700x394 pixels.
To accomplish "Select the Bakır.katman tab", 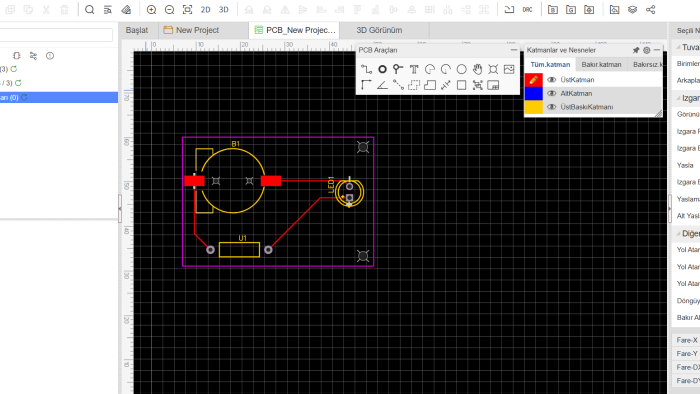I will (601, 64).
